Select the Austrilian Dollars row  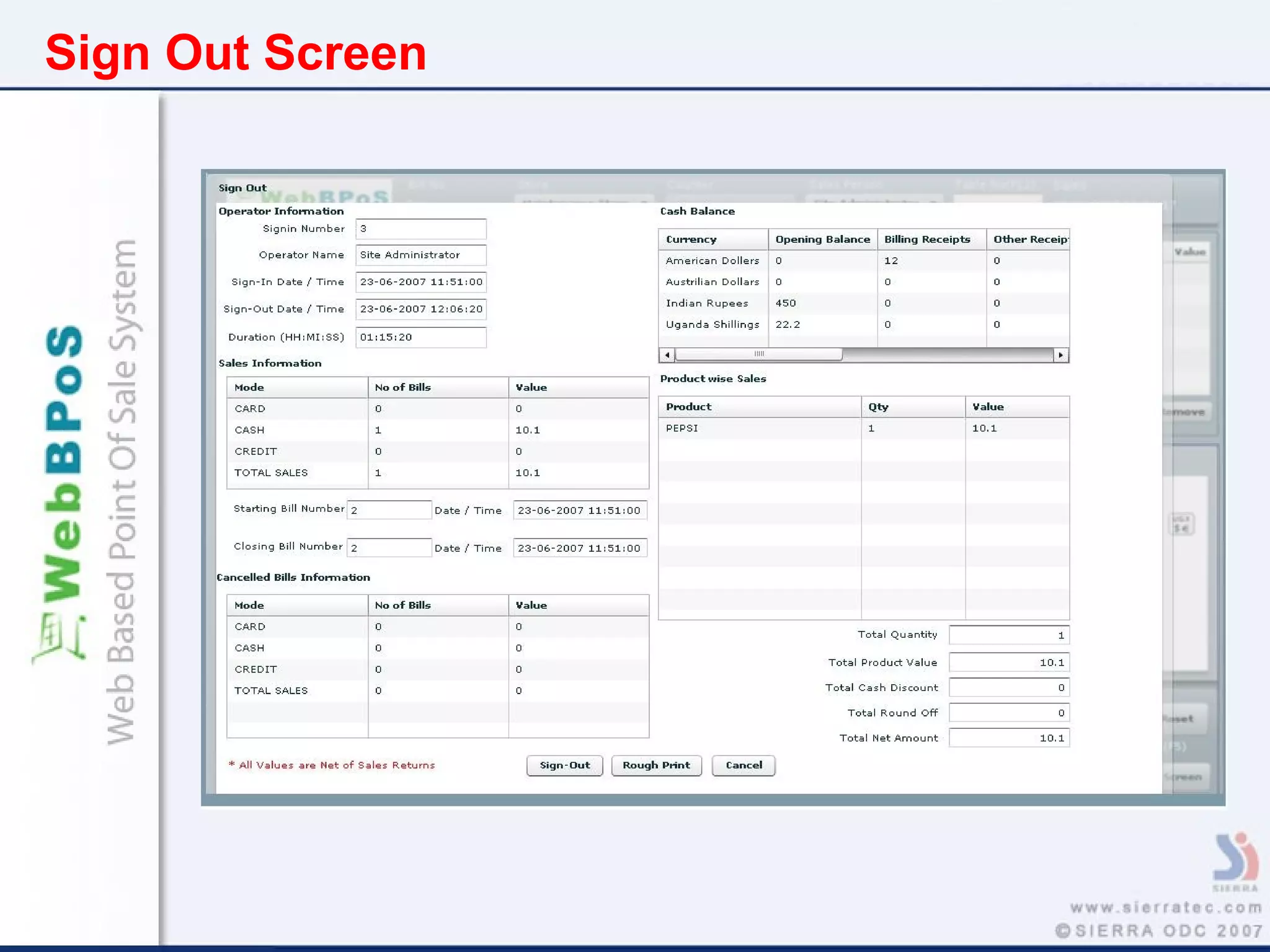click(x=864, y=282)
